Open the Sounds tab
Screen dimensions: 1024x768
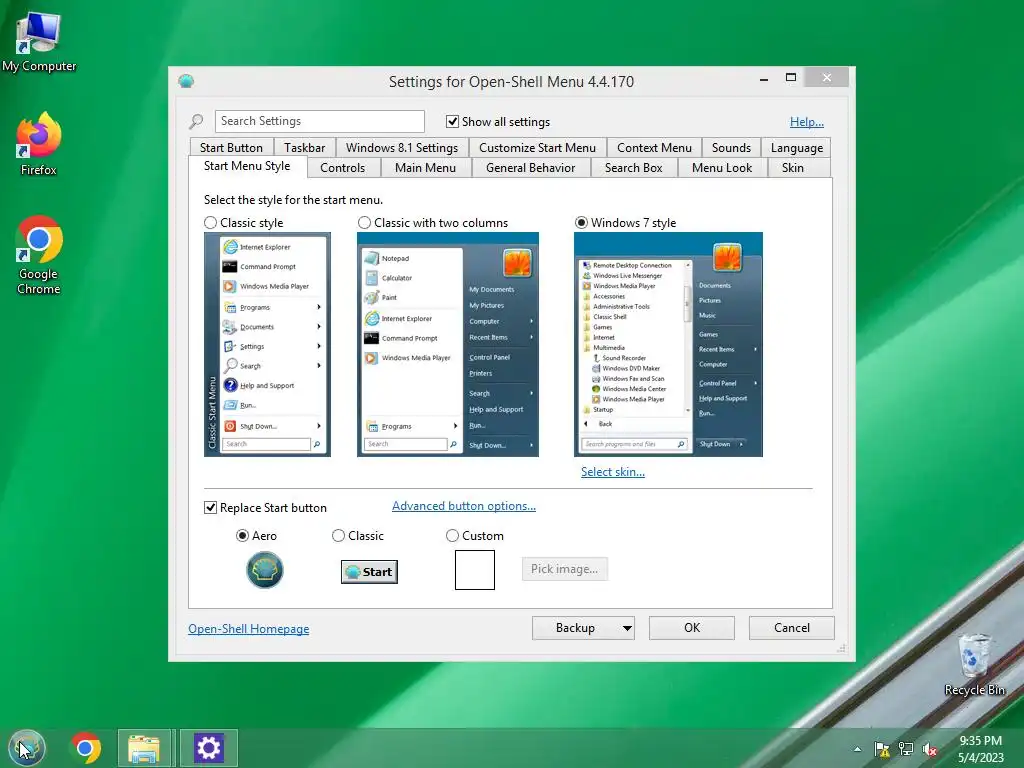731,148
